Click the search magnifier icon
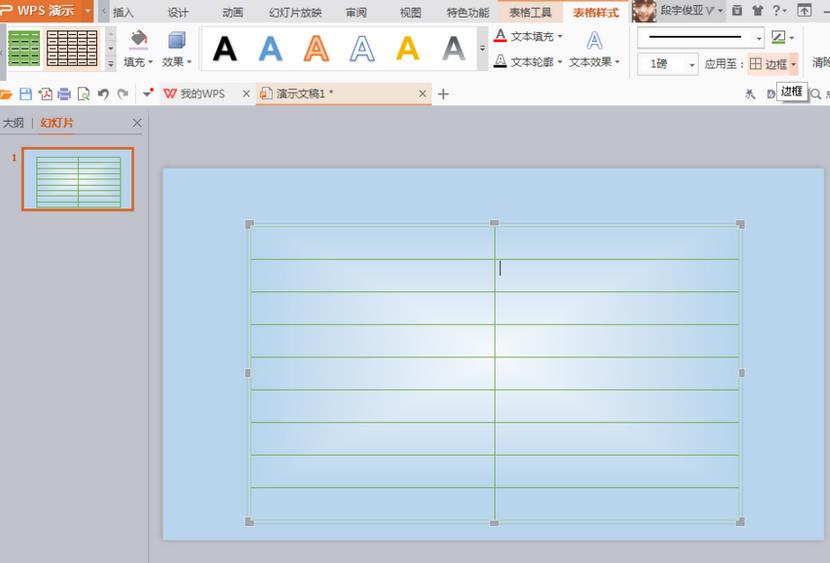The image size is (830, 563). click(816, 94)
